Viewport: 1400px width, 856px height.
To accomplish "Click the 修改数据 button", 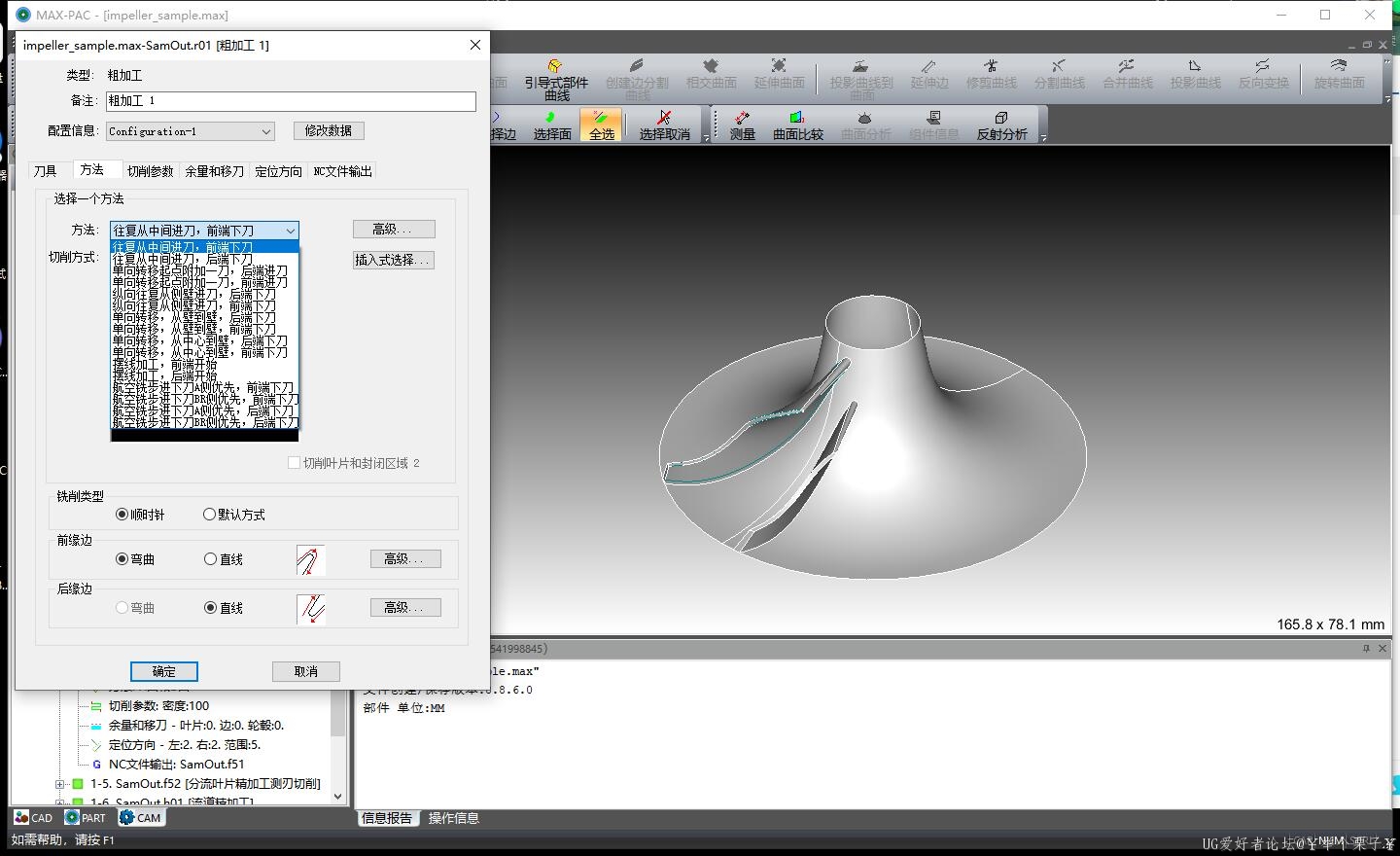I will [329, 130].
